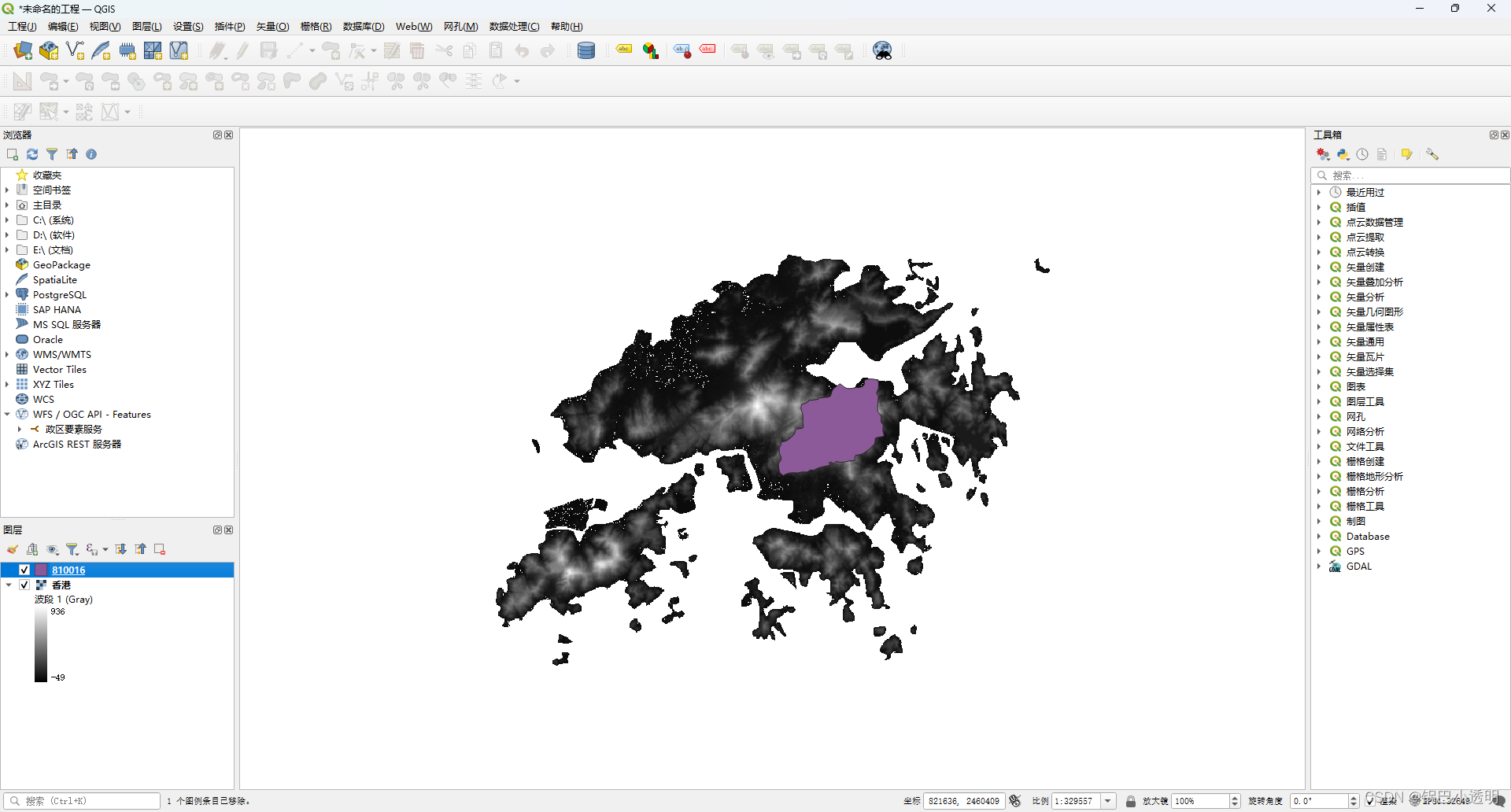This screenshot has width=1511, height=812.
Task: Click the EPSG:32649 CRS button
Action: pos(1440,801)
